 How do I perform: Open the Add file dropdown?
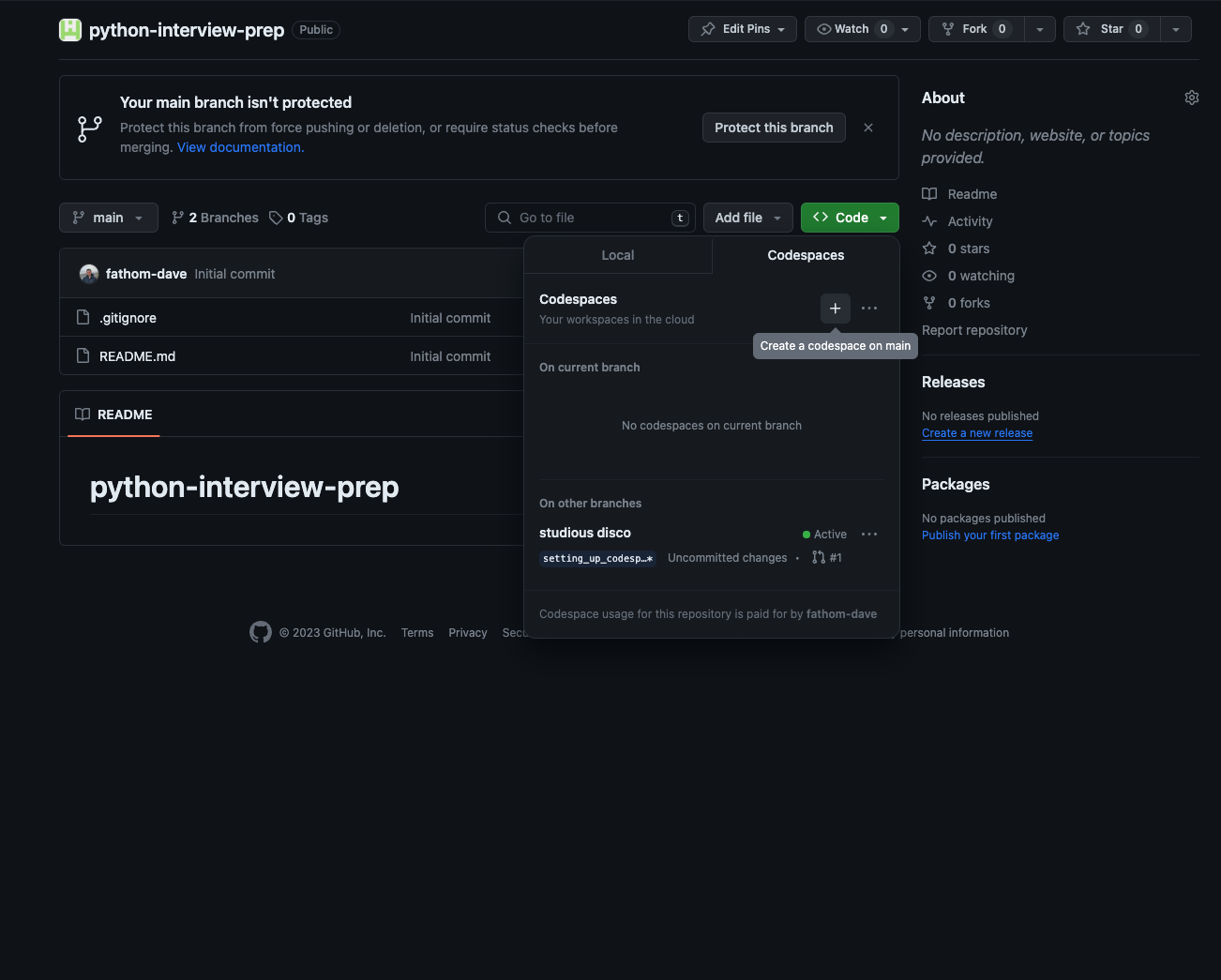(748, 218)
